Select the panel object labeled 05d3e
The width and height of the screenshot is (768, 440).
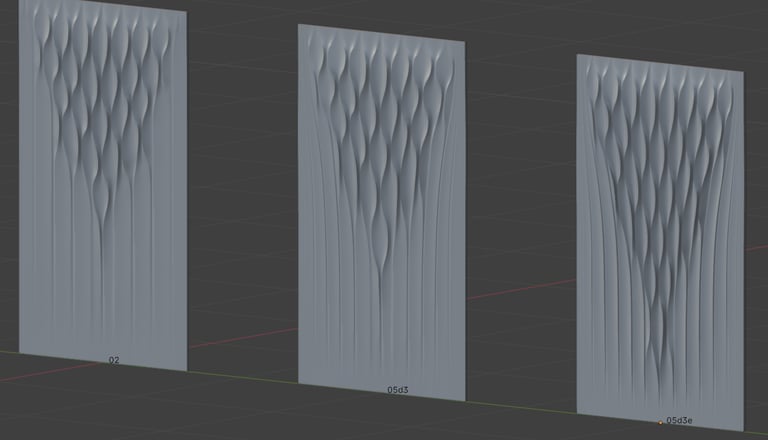(x=660, y=243)
